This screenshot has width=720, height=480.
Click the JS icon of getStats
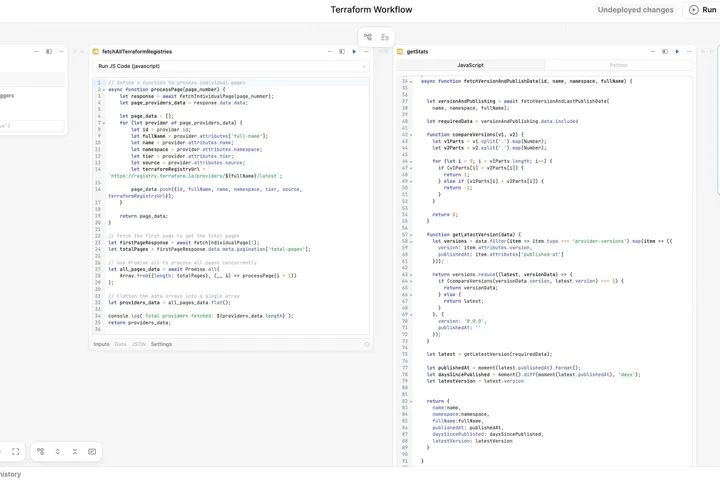click(400, 51)
